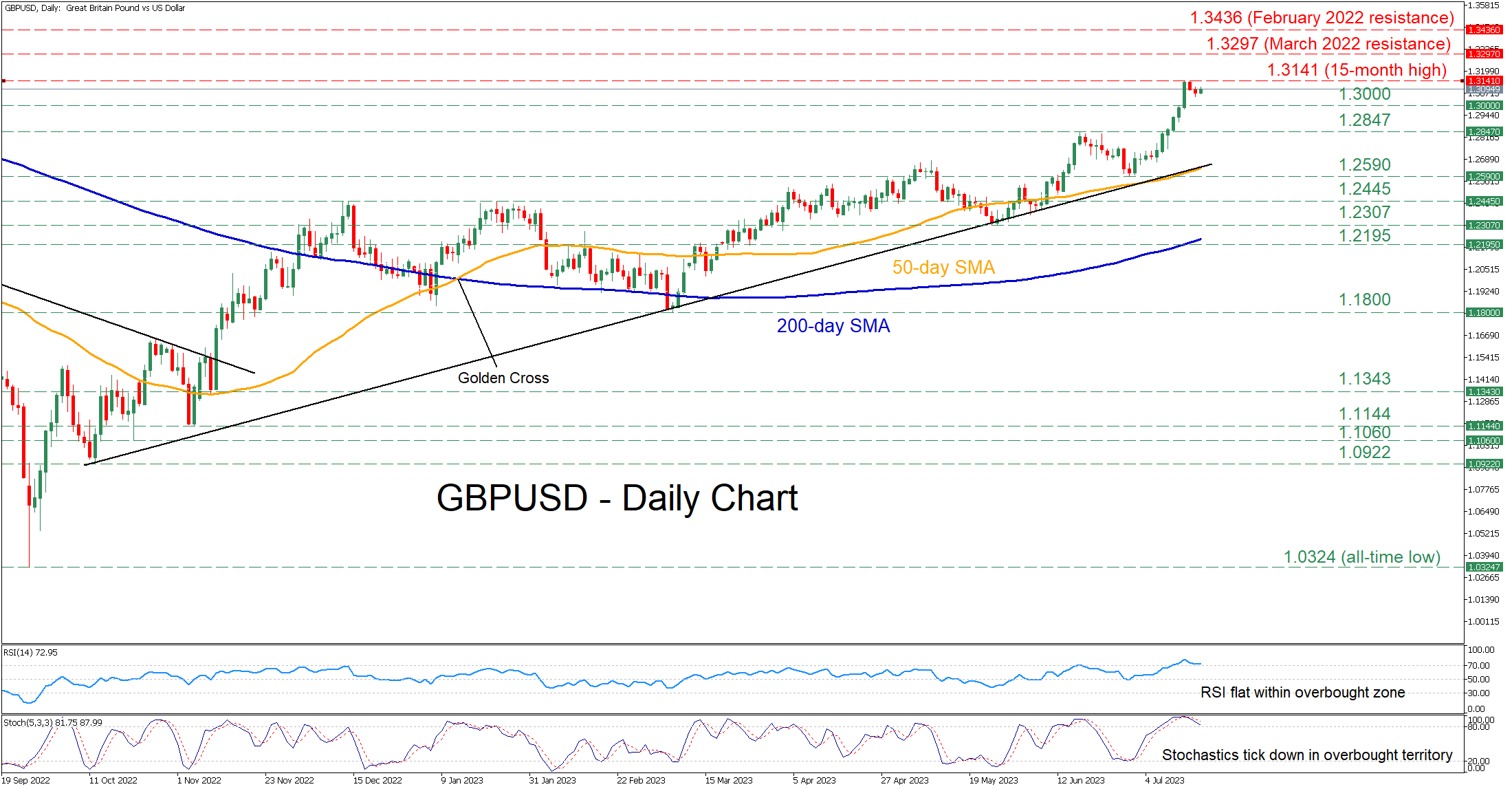Click the 1.3141 15-month high label
1512x789 pixels.
pyautogui.click(x=1356, y=70)
